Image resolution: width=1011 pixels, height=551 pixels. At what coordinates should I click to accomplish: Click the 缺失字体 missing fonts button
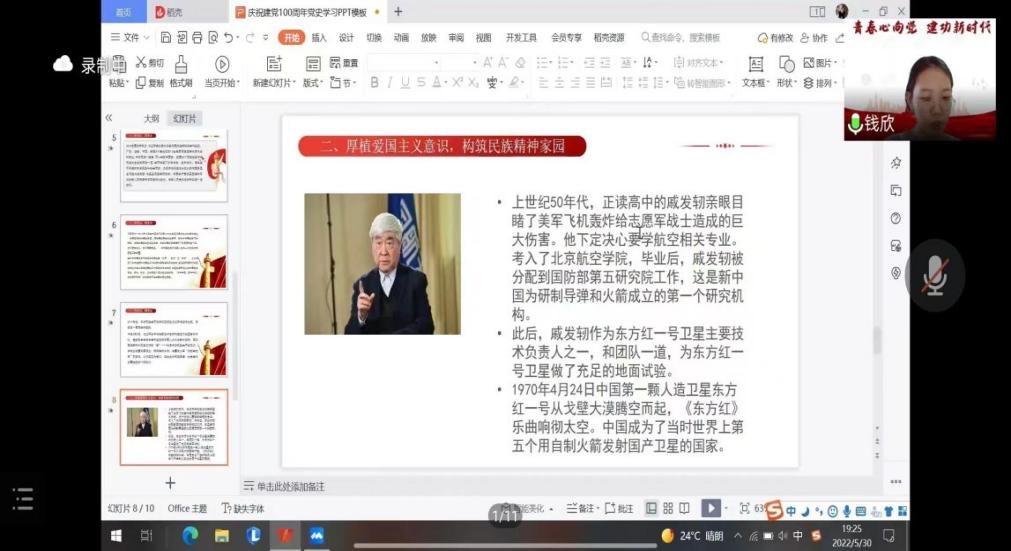[243, 509]
